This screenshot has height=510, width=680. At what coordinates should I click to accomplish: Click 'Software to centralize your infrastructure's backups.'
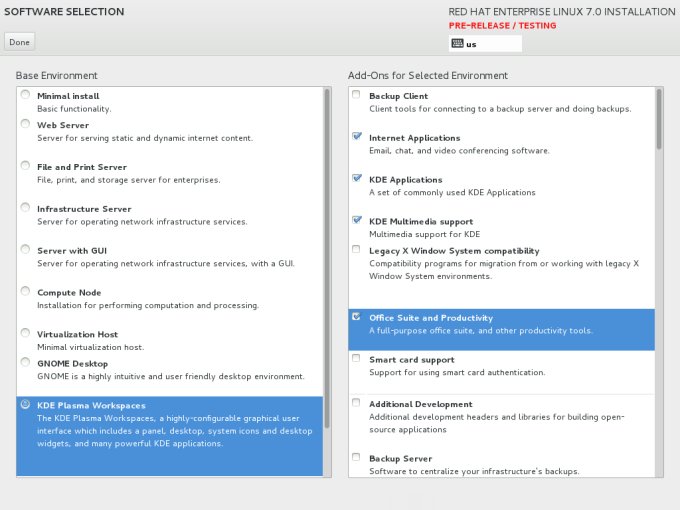point(474,471)
